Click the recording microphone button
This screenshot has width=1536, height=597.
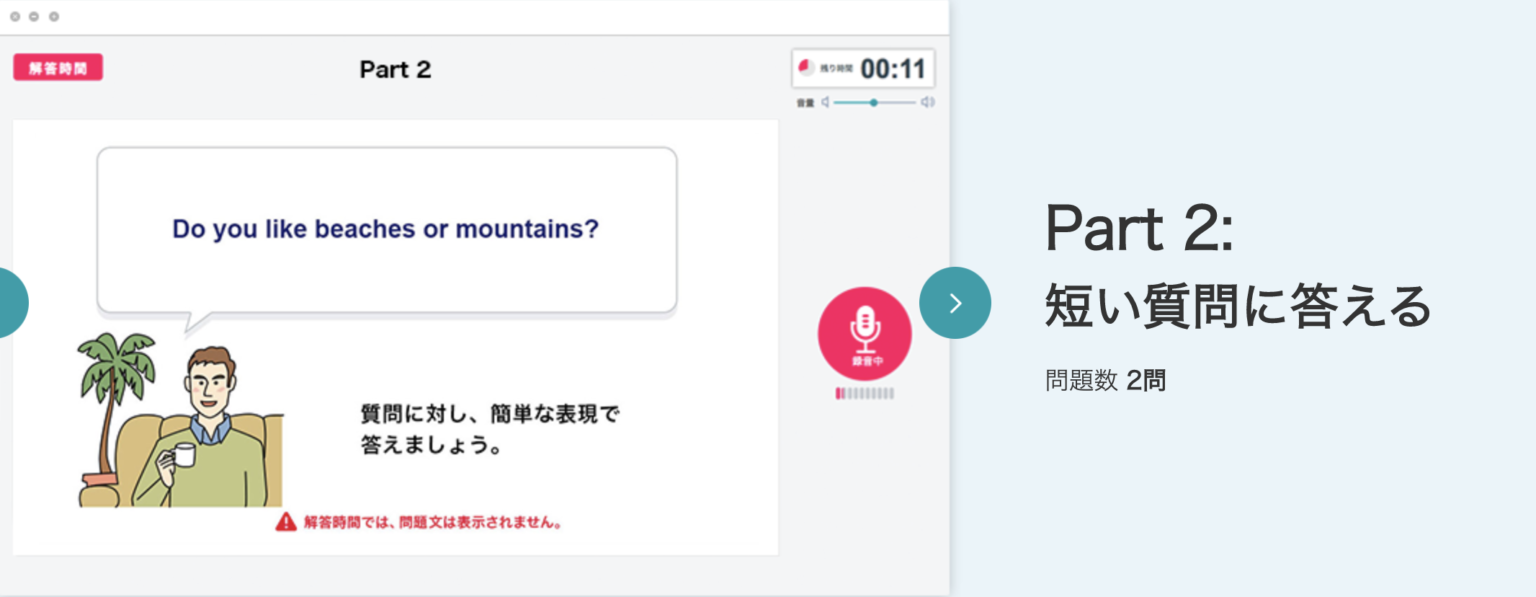[x=863, y=333]
